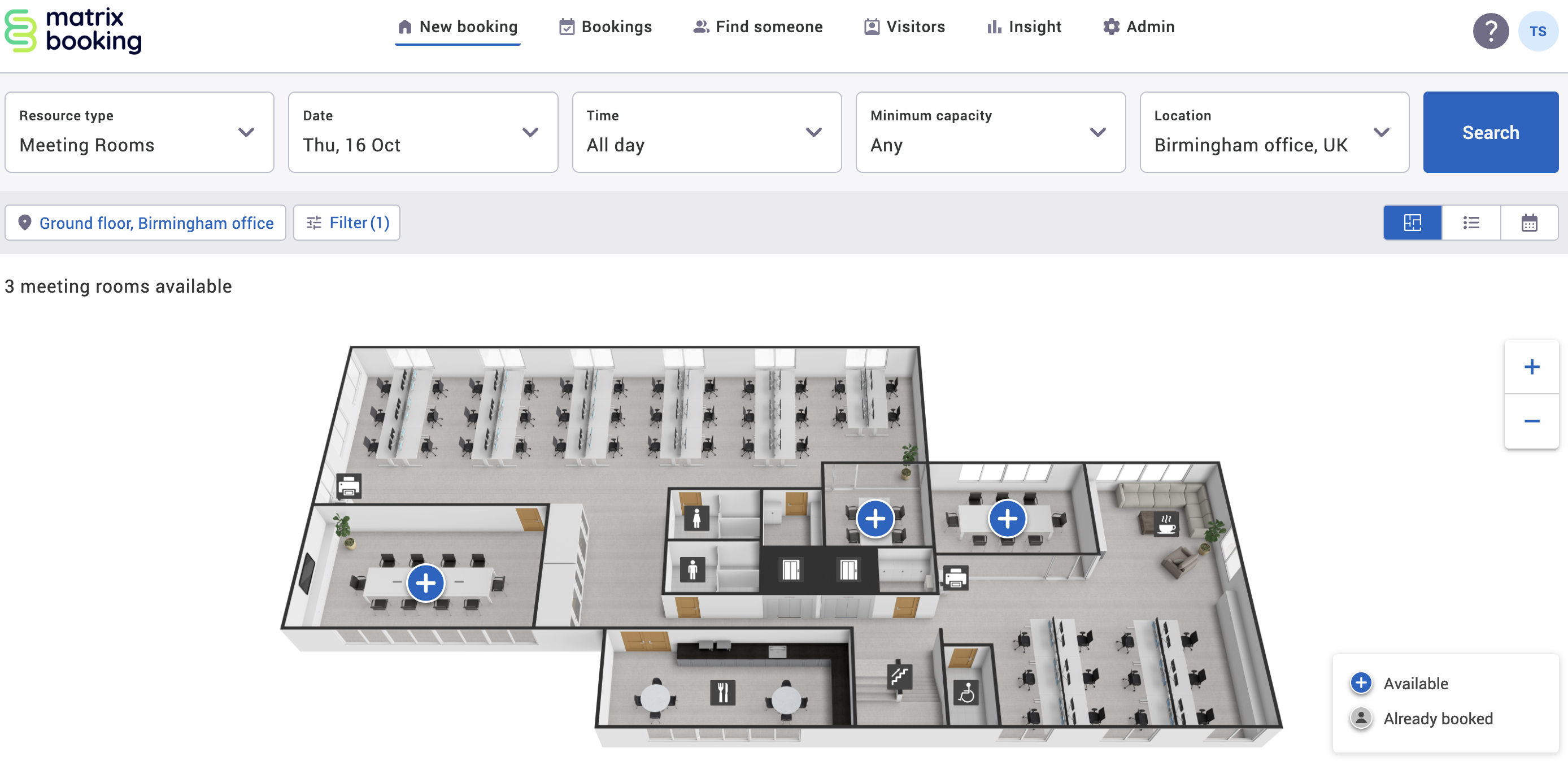This screenshot has width=1568, height=761.
Task: Book the available meeting room in the left wing
Action: 425,582
